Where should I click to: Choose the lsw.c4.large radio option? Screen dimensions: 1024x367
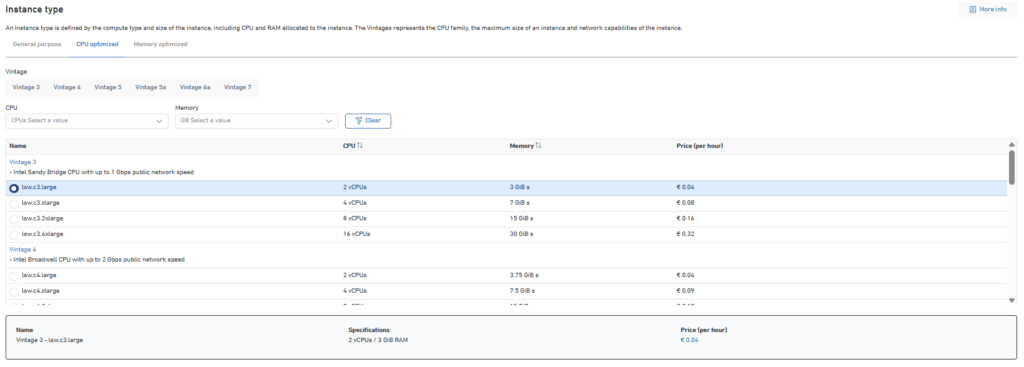click(14, 276)
